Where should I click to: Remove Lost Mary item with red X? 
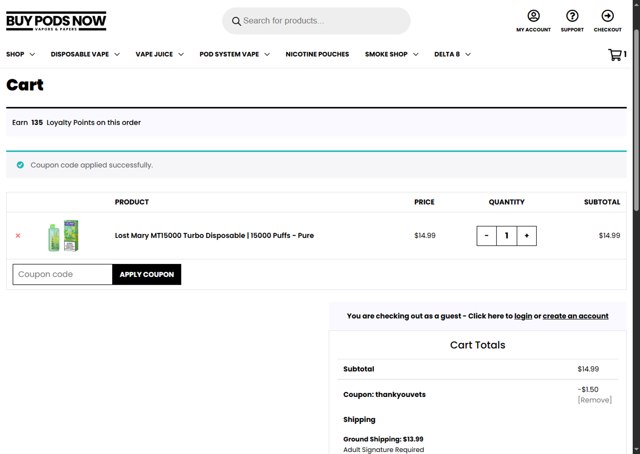18,236
